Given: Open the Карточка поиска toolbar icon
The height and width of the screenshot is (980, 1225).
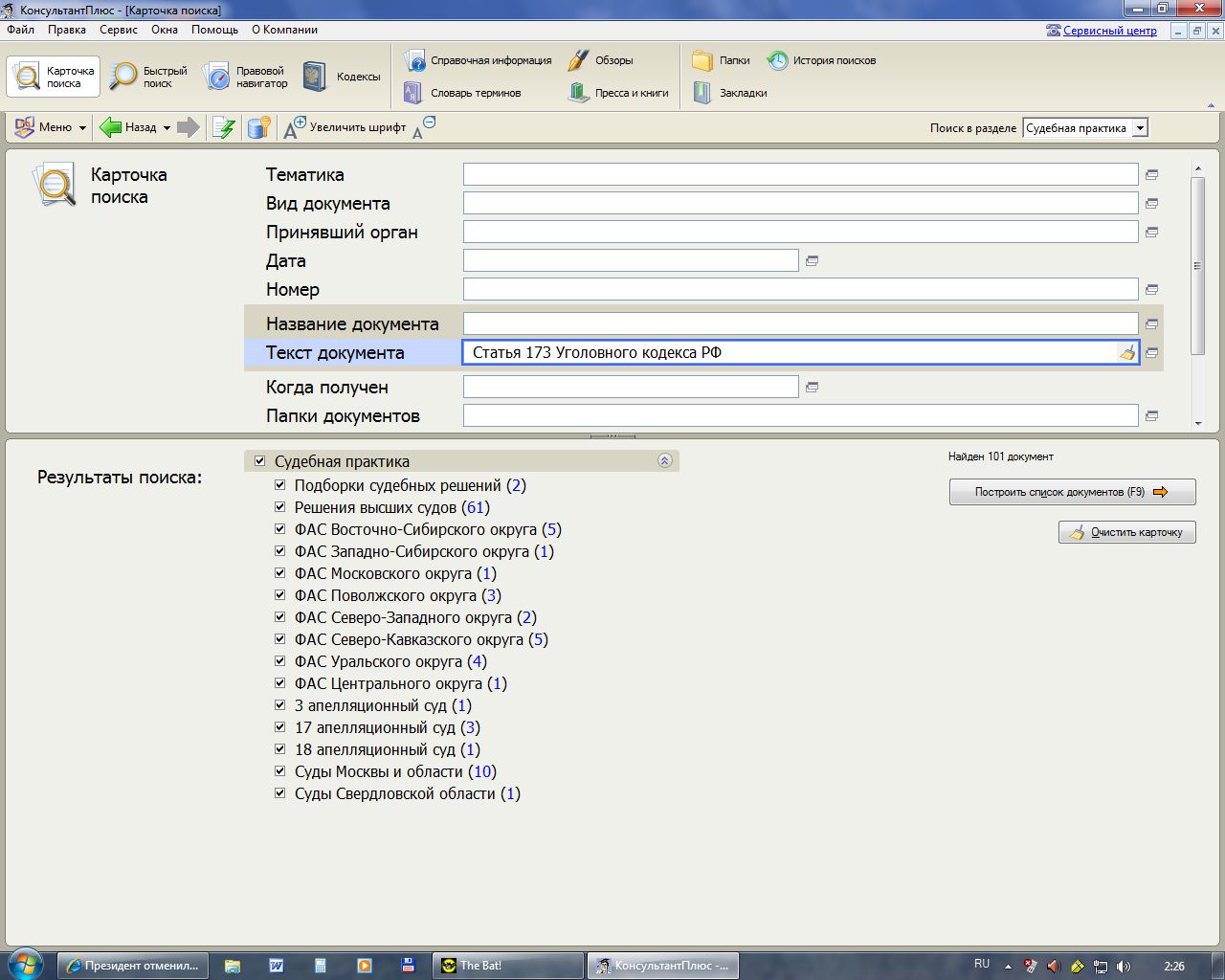Looking at the screenshot, I should click(27, 77).
